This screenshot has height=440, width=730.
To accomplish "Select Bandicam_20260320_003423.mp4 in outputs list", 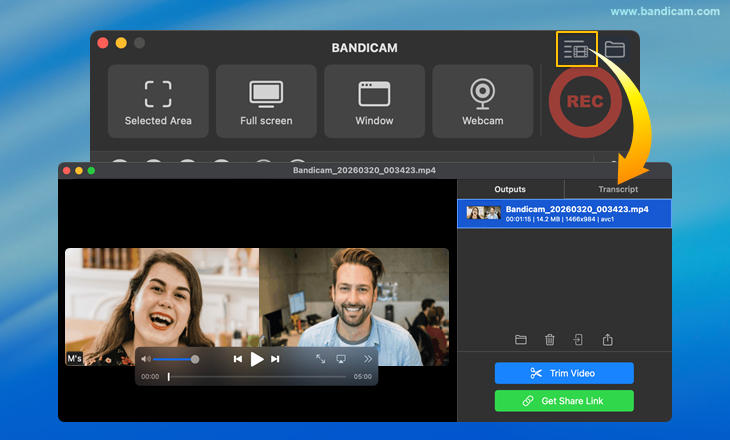I will (x=564, y=213).
